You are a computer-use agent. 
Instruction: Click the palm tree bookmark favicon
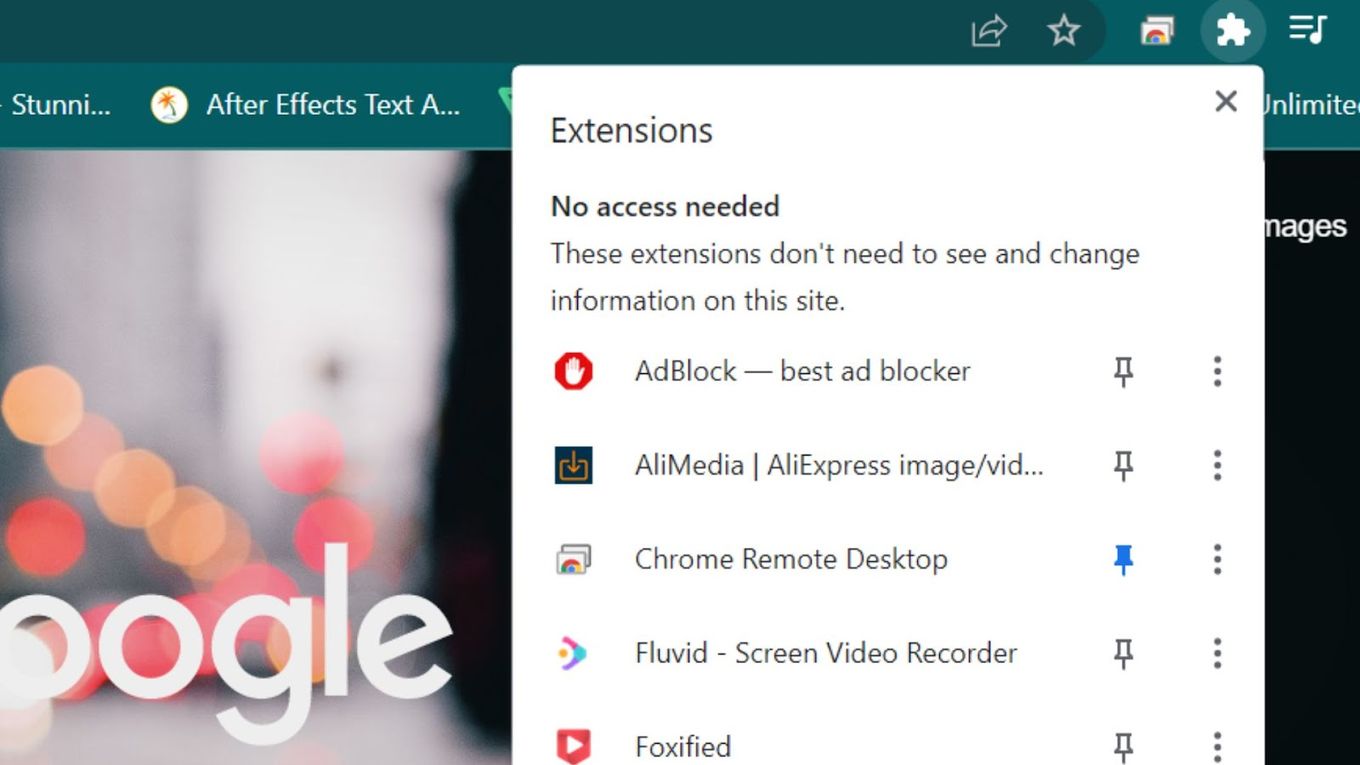pos(169,105)
